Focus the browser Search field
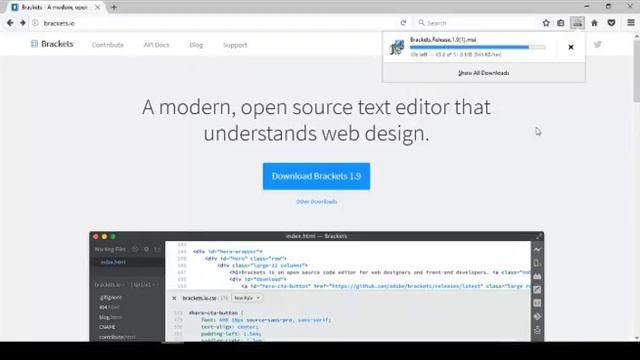 click(476, 23)
